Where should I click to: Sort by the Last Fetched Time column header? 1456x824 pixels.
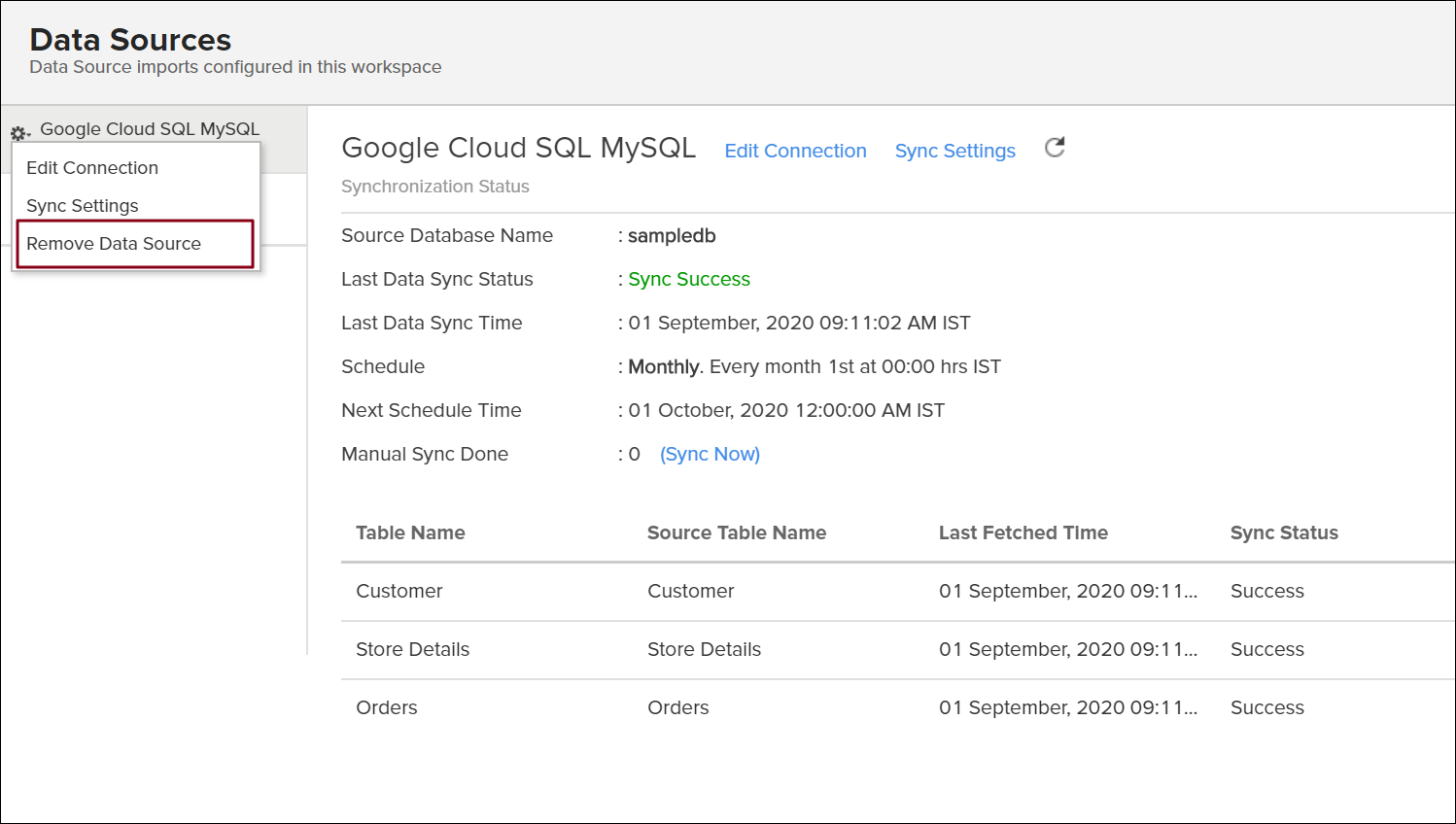click(1023, 532)
